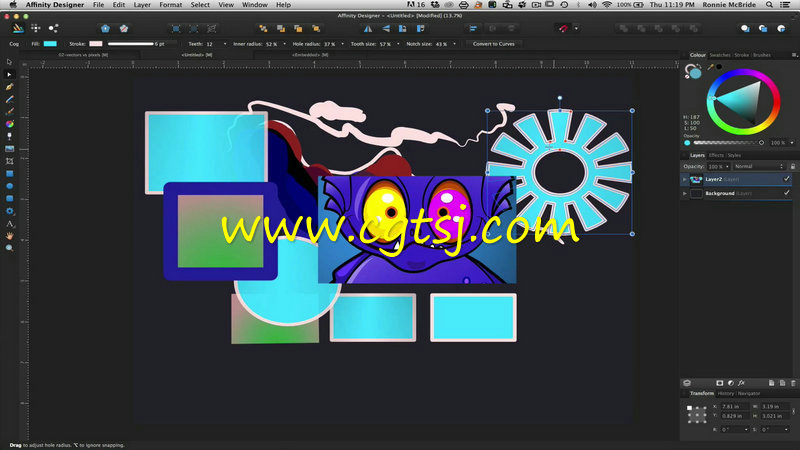Select the Crop tool
The width and height of the screenshot is (800, 450).
(x=9, y=161)
